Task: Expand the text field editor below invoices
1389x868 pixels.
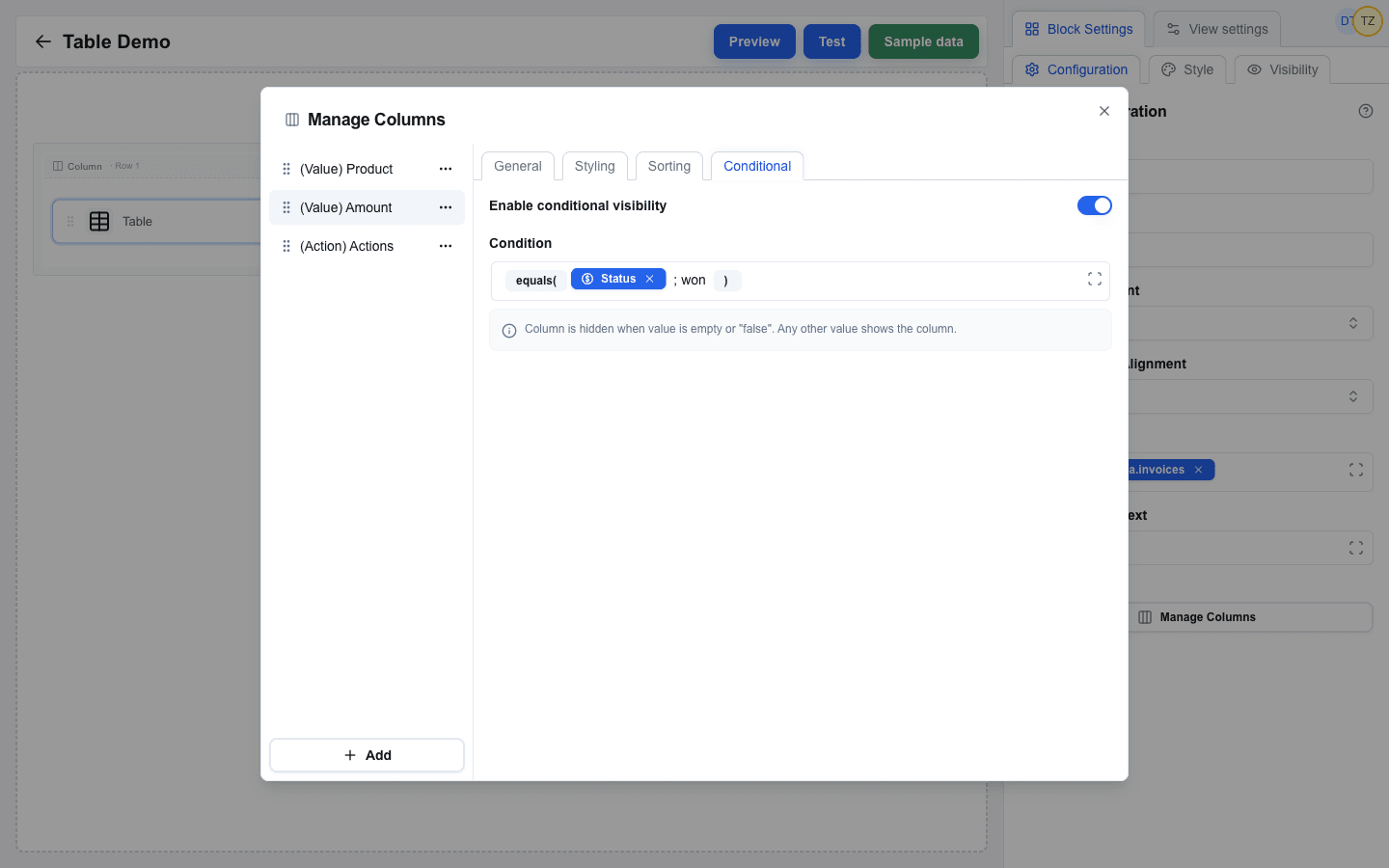Action: point(1356,548)
